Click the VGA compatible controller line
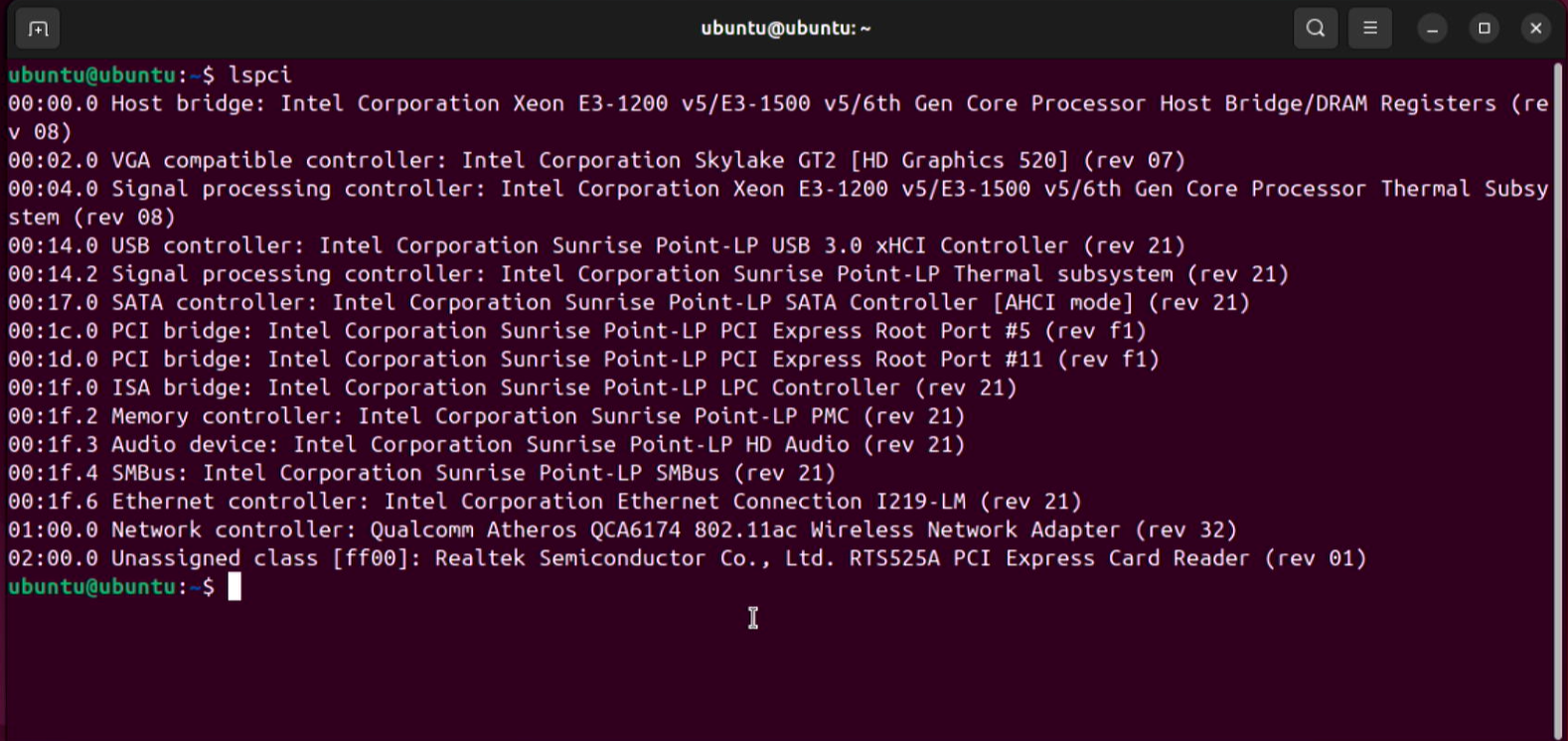The width and height of the screenshot is (1568, 741). [597, 161]
